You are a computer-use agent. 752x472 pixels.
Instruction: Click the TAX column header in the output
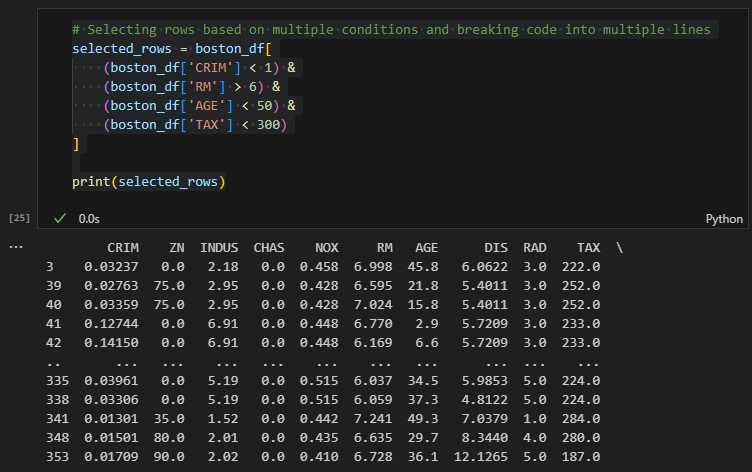tap(588, 248)
